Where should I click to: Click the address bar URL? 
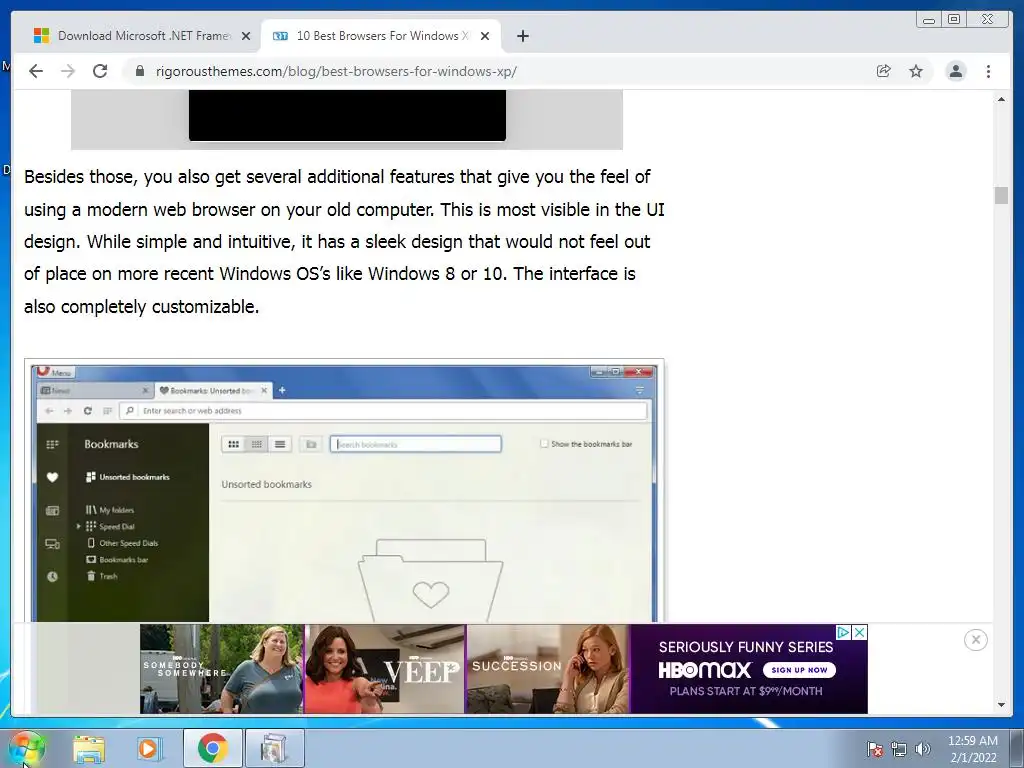pyautogui.click(x=336, y=71)
